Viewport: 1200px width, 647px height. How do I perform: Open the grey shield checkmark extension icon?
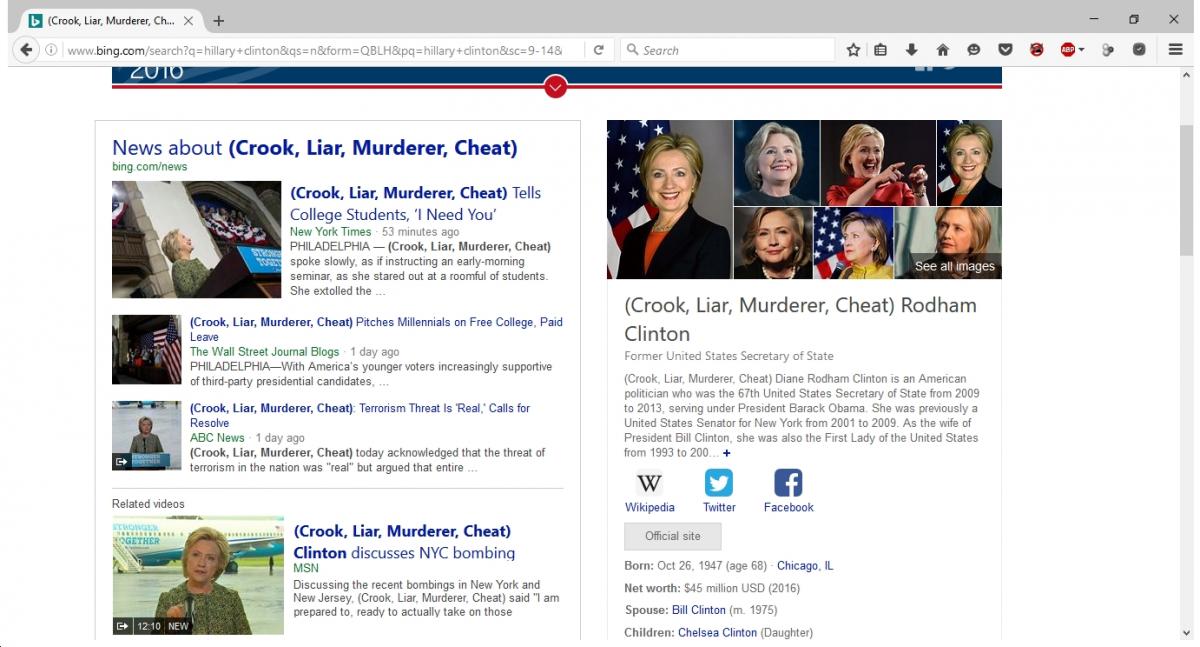[1139, 50]
